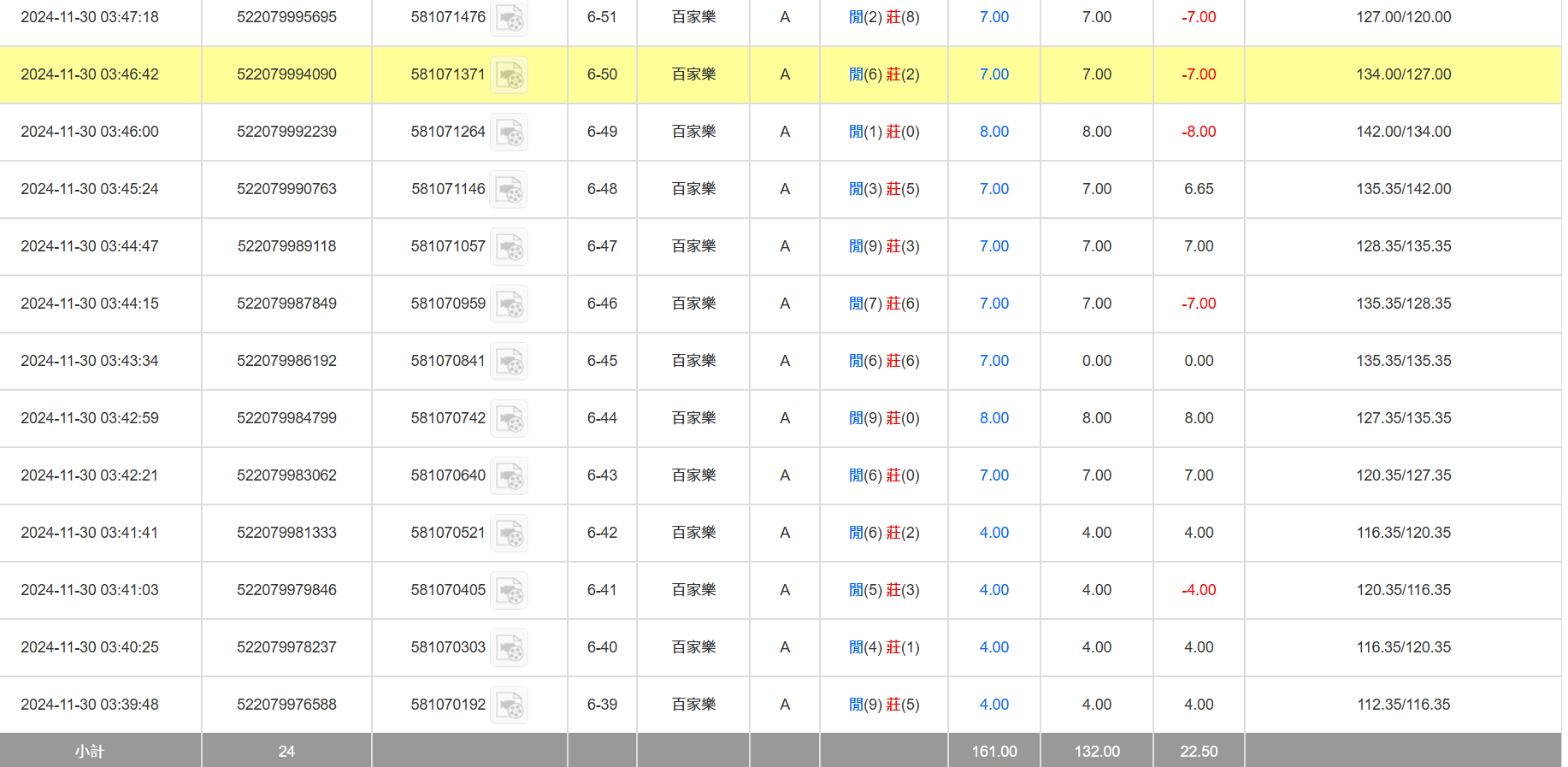Click blue 8.00 bet amount in round 6-49
This screenshot has height=767, width=1568.
(x=993, y=132)
